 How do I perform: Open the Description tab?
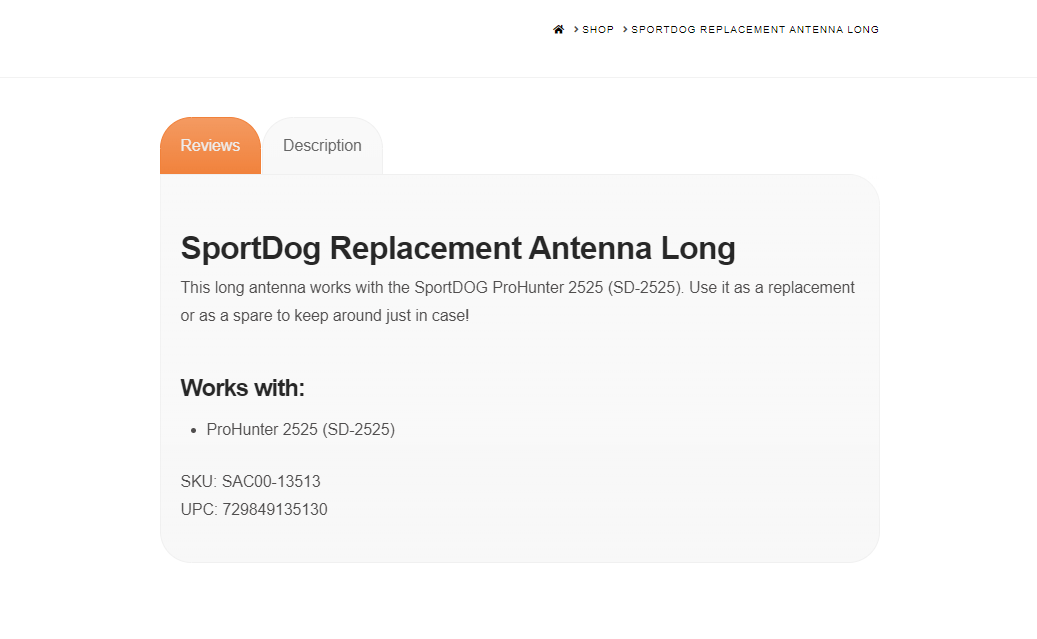point(323,146)
